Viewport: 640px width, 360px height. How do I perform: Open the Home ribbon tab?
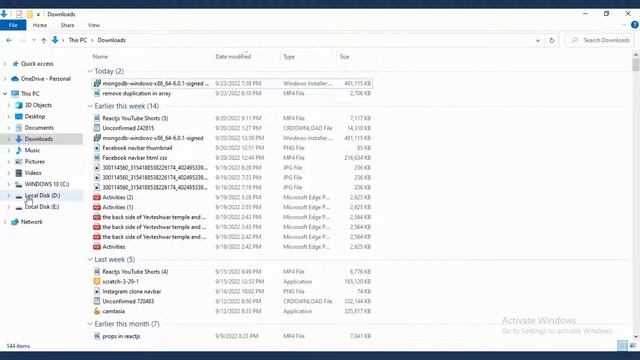[40, 25]
